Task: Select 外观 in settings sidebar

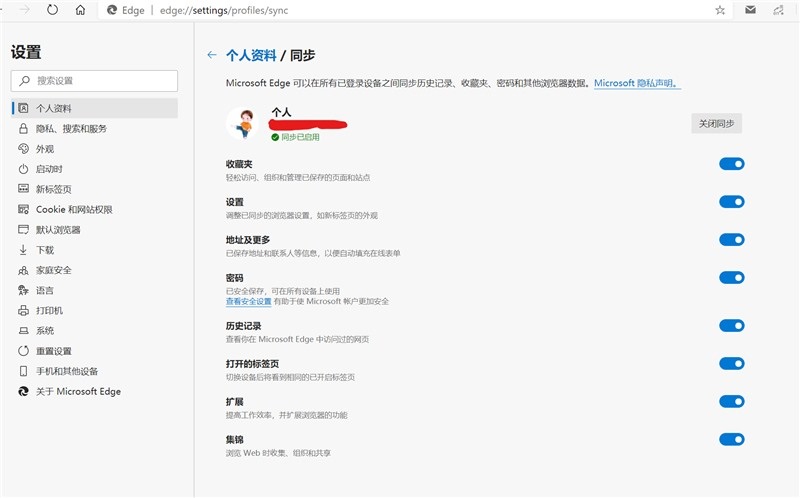Action: click(x=94, y=149)
